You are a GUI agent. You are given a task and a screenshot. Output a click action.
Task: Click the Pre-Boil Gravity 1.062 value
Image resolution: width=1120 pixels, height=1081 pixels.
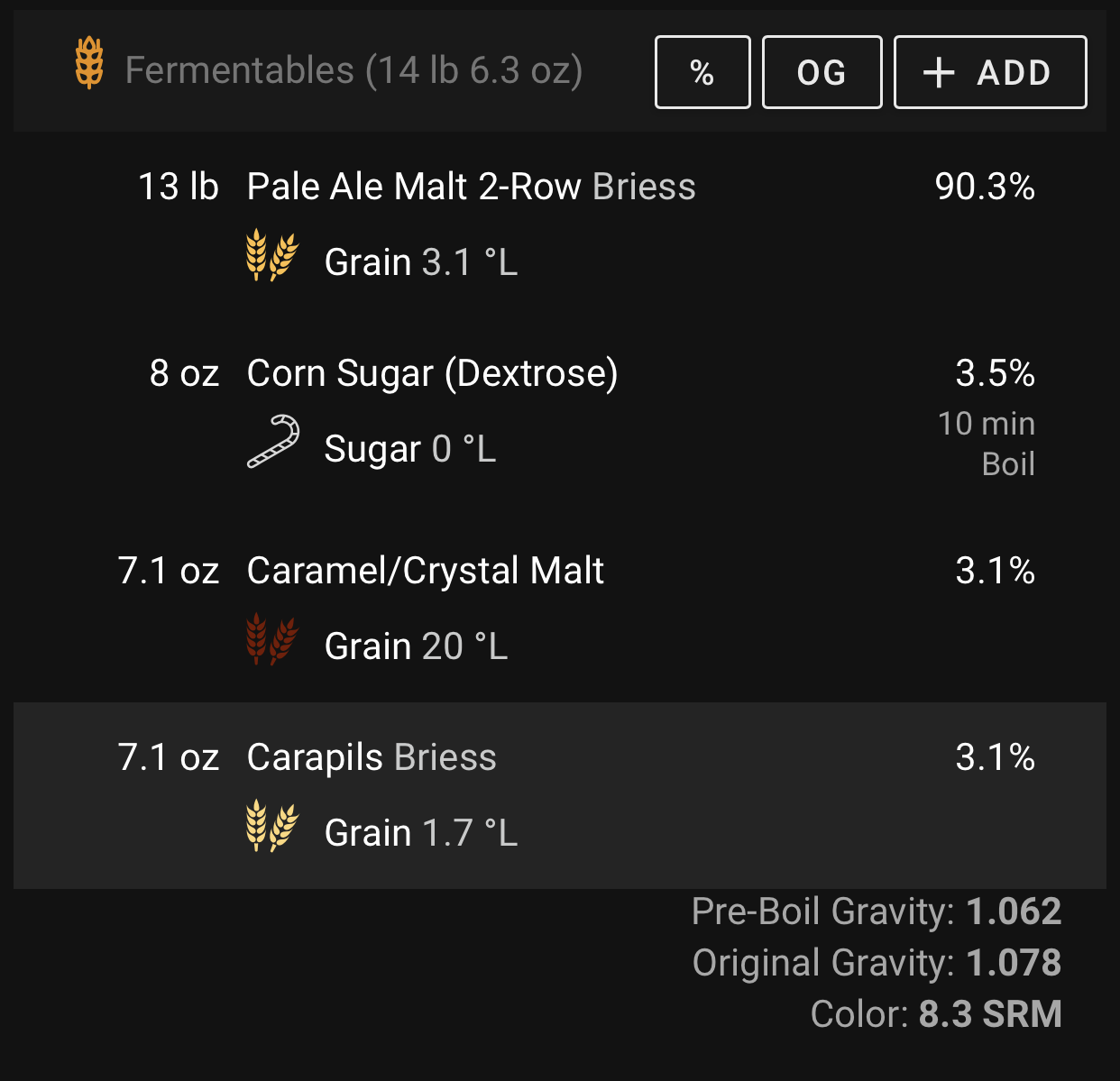pos(1014,912)
